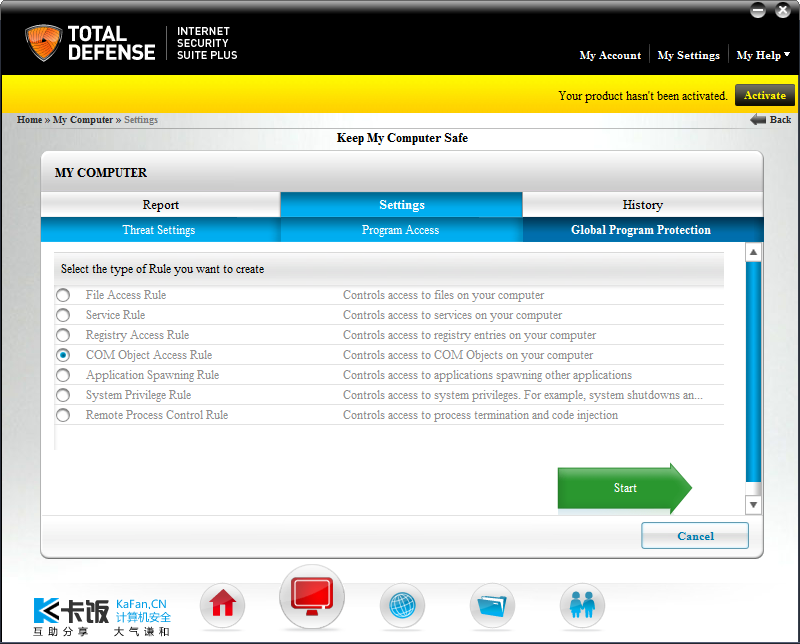800x644 pixels.
Task: Click the scrollbar up arrow
Action: (x=753, y=252)
